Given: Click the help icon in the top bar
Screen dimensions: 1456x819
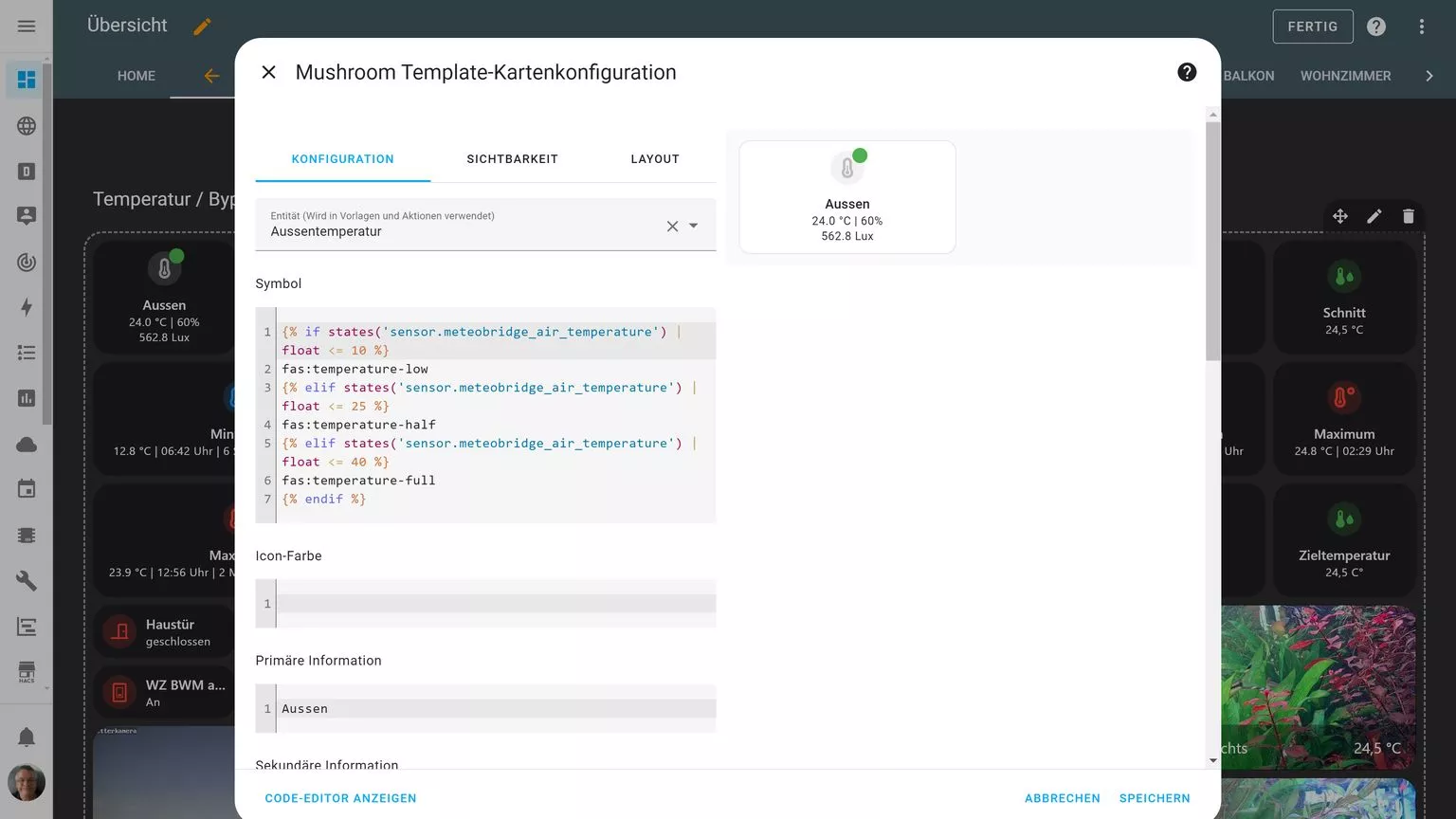Looking at the screenshot, I should pyautogui.click(x=1376, y=27).
